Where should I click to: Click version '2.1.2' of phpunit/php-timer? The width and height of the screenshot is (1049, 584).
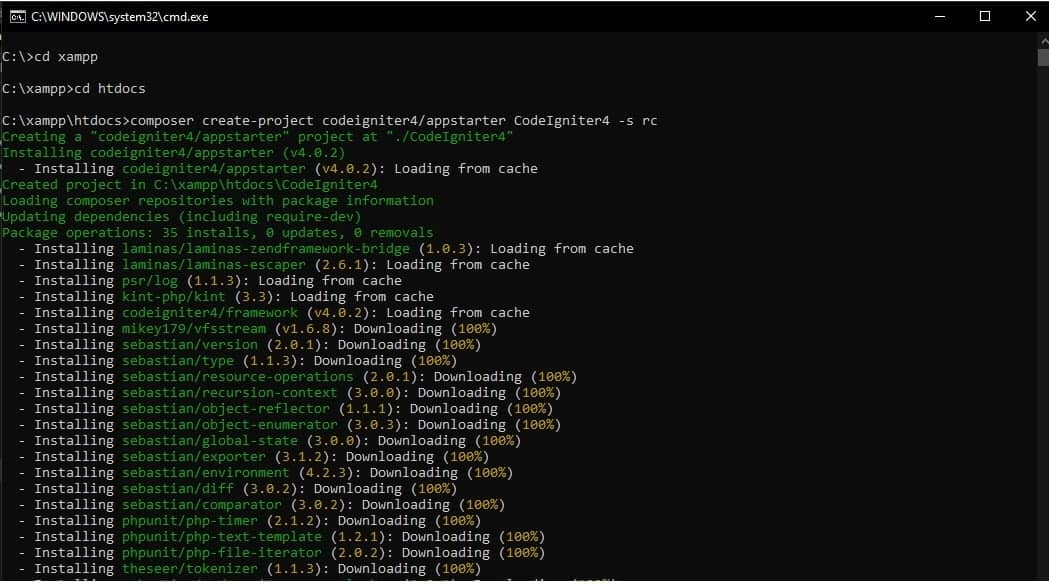[294, 522]
